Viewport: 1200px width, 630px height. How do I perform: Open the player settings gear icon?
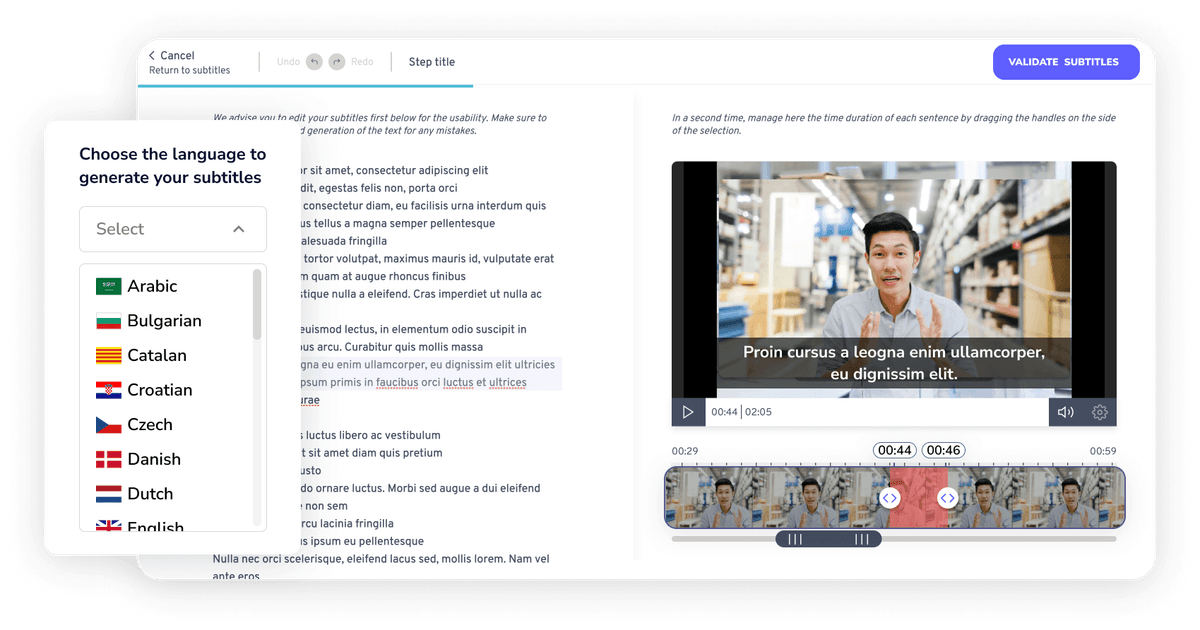(1100, 412)
